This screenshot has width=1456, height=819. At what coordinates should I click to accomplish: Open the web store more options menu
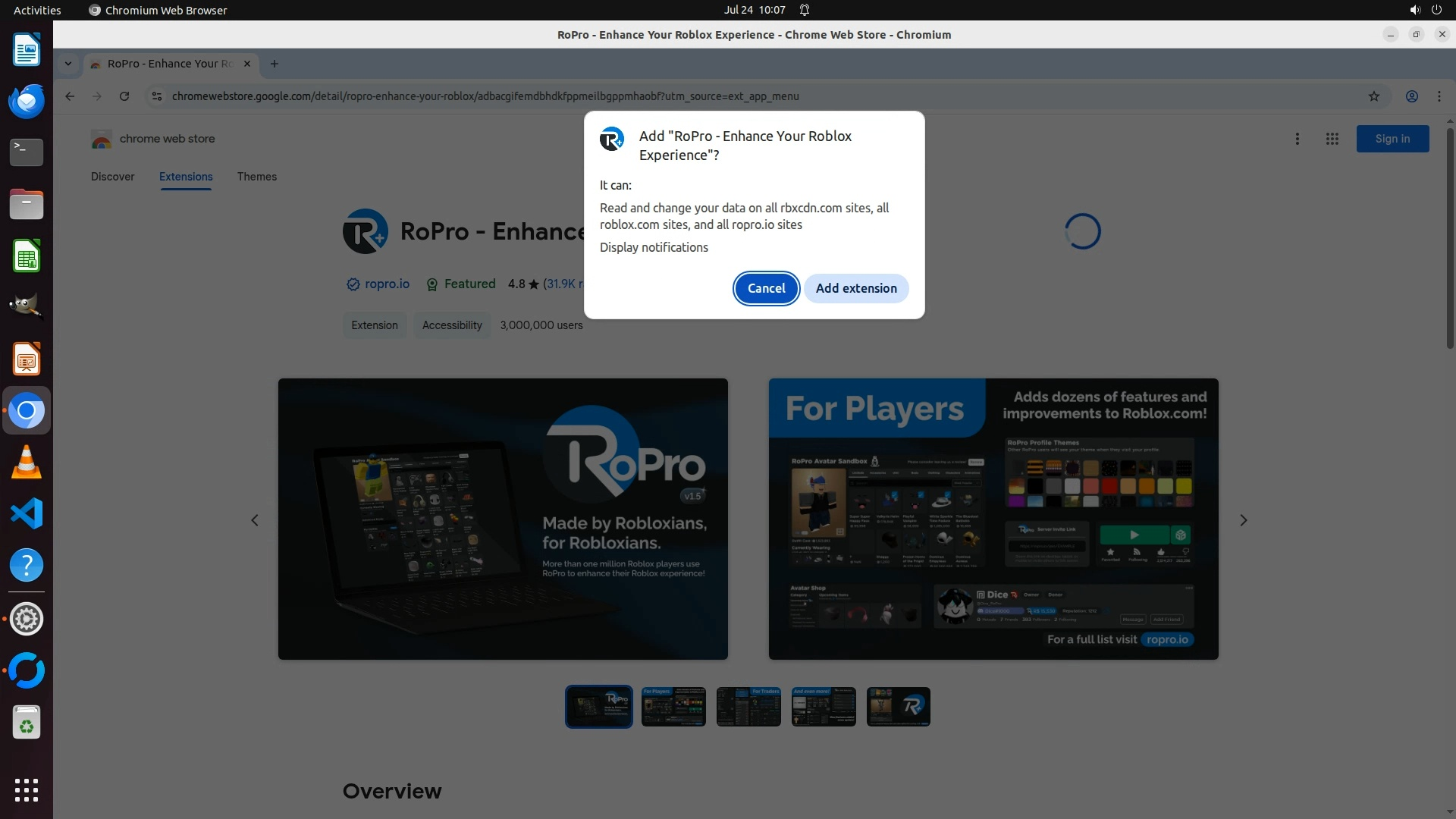pos(1297,139)
